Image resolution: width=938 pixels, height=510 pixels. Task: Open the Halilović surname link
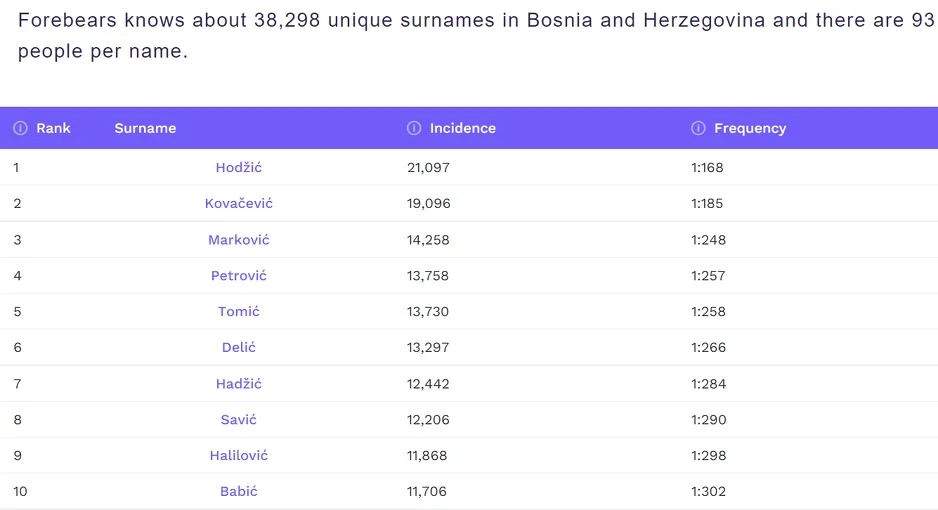239,456
